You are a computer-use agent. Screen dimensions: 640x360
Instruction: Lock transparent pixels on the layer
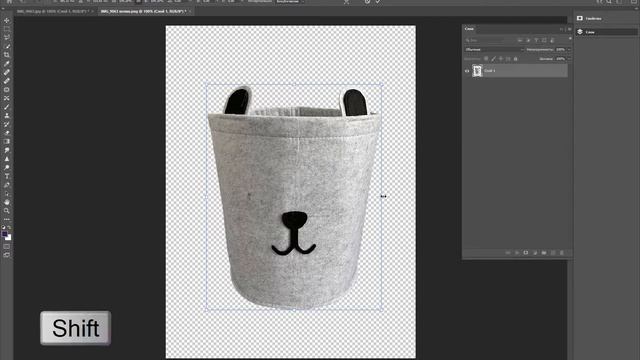(486, 59)
